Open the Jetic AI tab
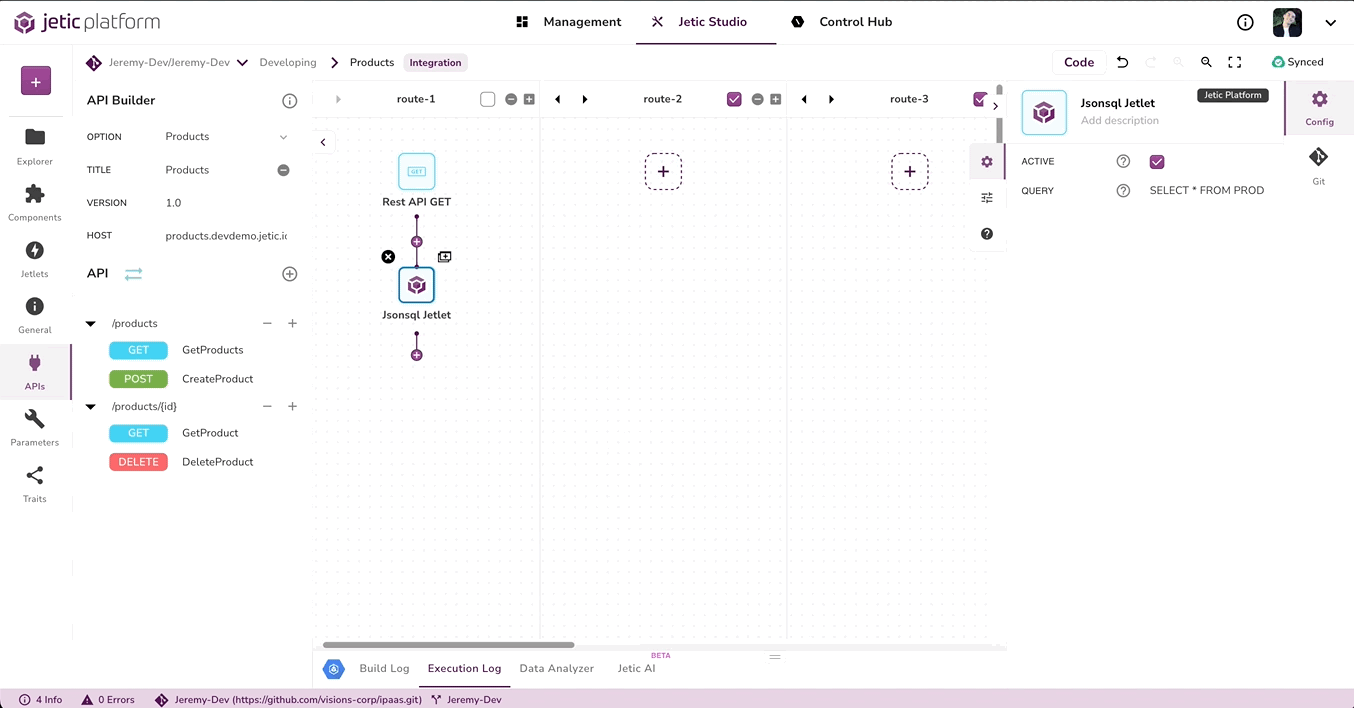1354x708 pixels. point(636,669)
